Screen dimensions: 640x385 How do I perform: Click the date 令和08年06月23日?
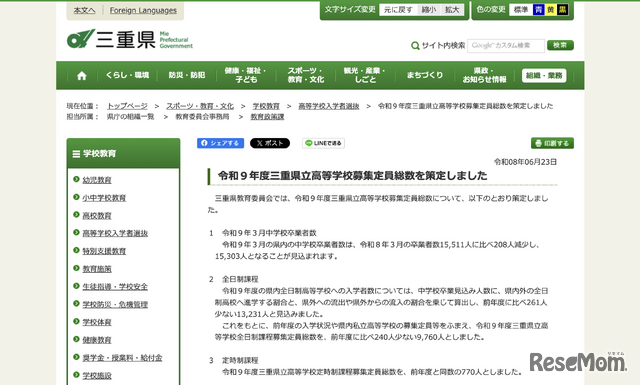(525, 162)
